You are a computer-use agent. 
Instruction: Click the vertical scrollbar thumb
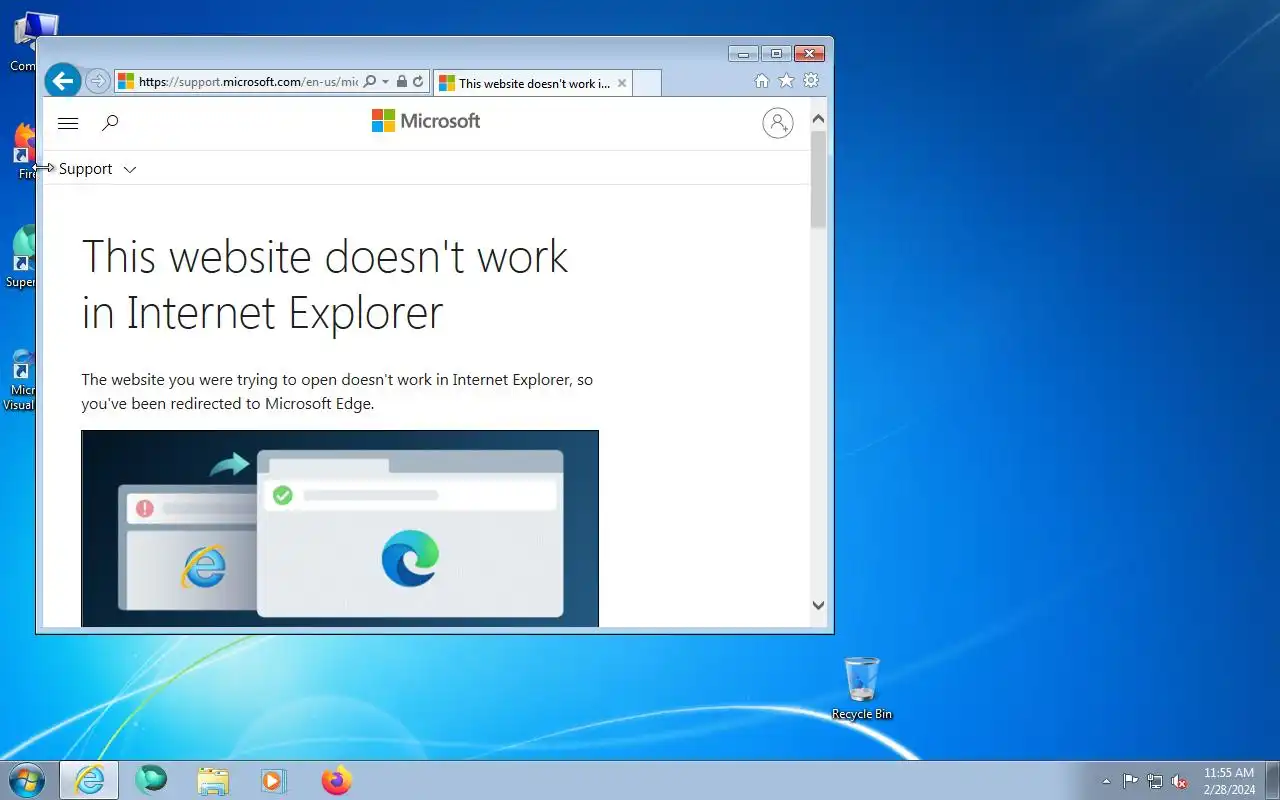coord(818,179)
